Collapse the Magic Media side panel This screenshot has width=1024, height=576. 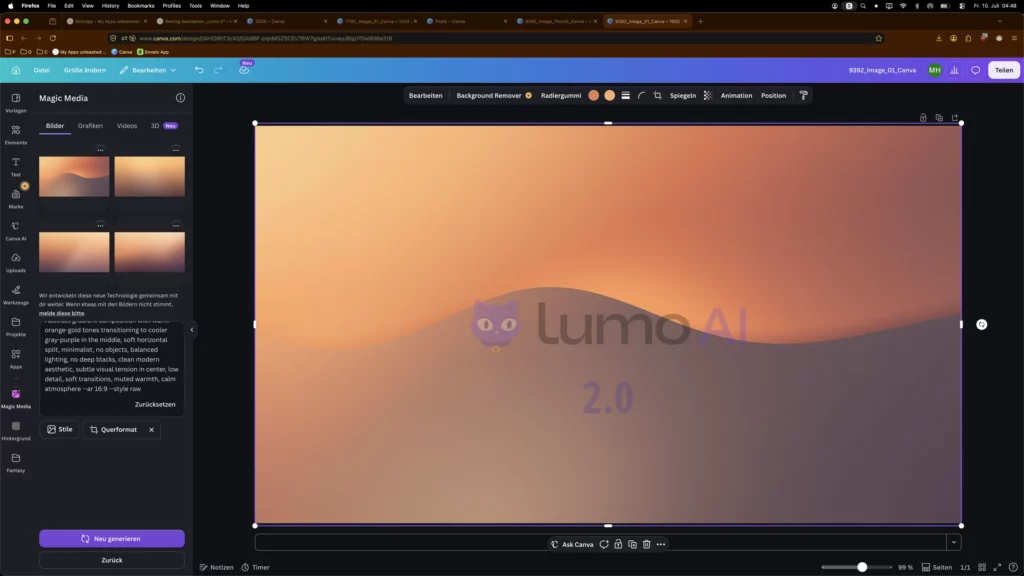[x=191, y=330]
